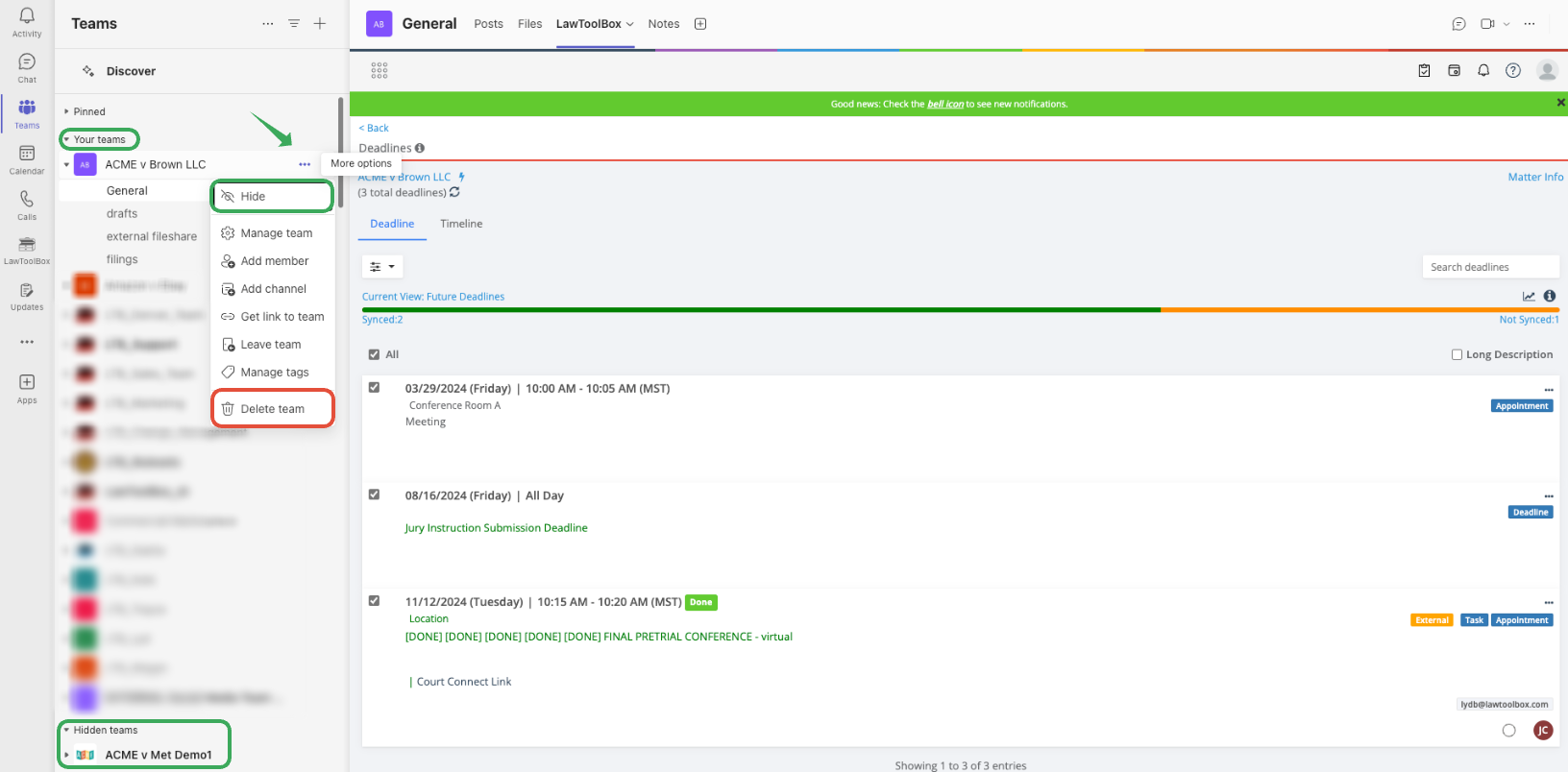This screenshot has width=1568, height=772.
Task: Toggle the All deadlines checkbox
Action: pos(374,354)
